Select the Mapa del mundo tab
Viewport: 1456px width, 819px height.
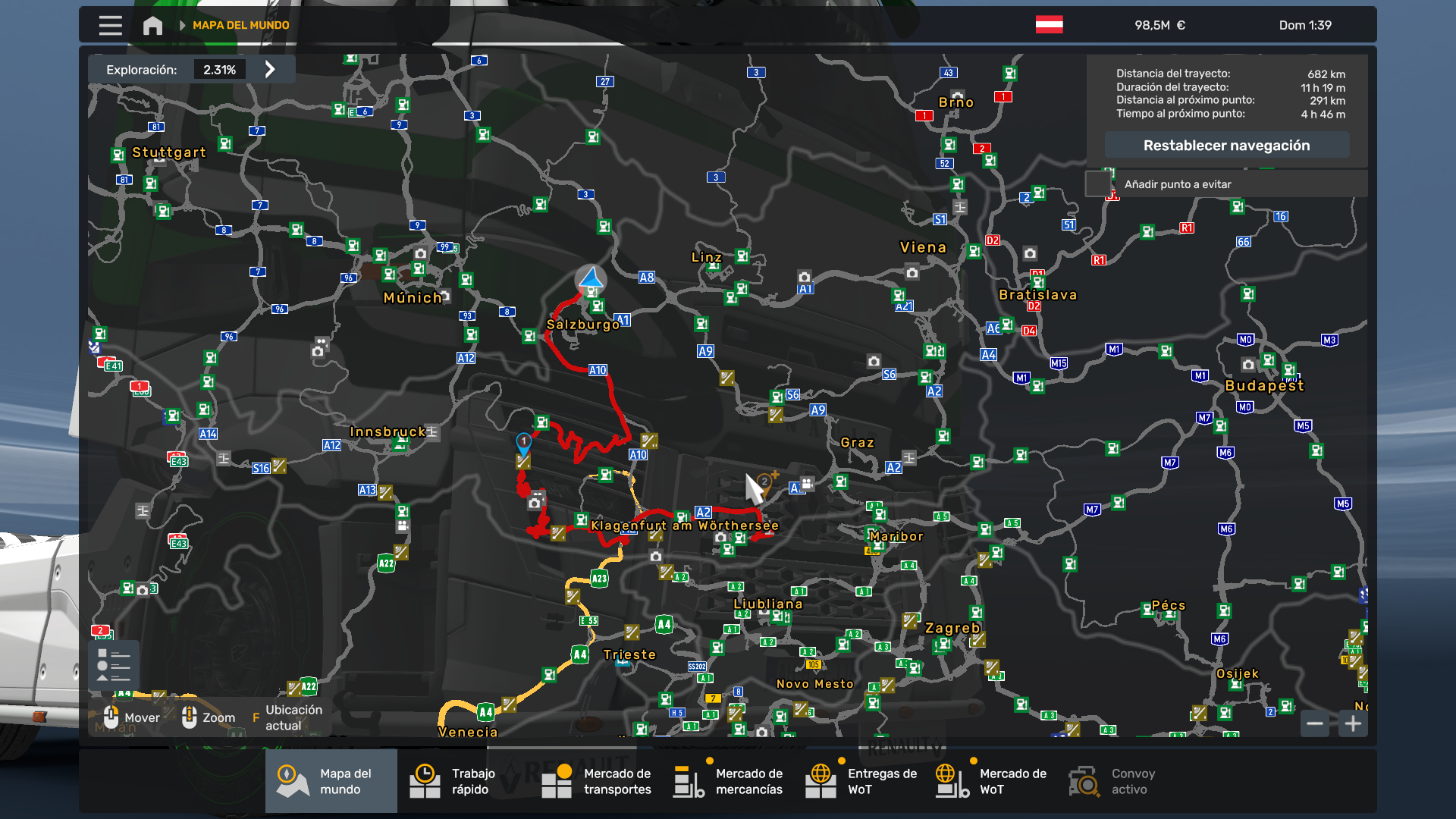pos(331,781)
